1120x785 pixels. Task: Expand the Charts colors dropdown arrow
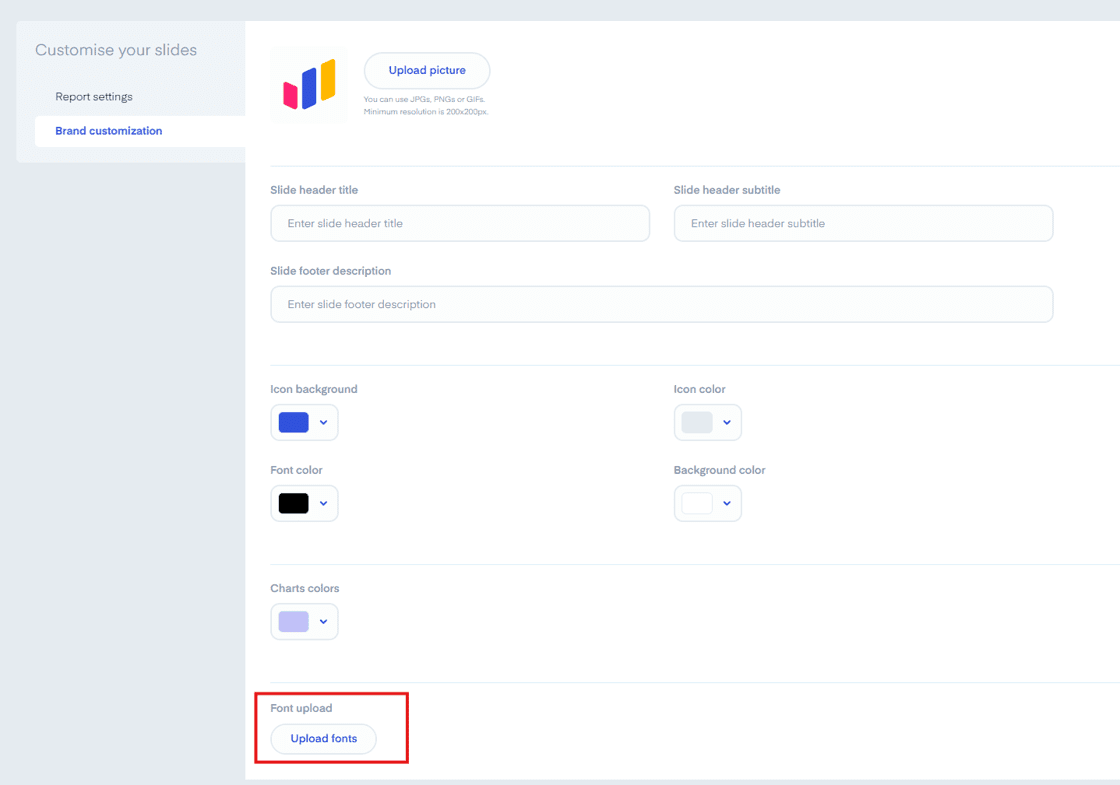coord(324,621)
